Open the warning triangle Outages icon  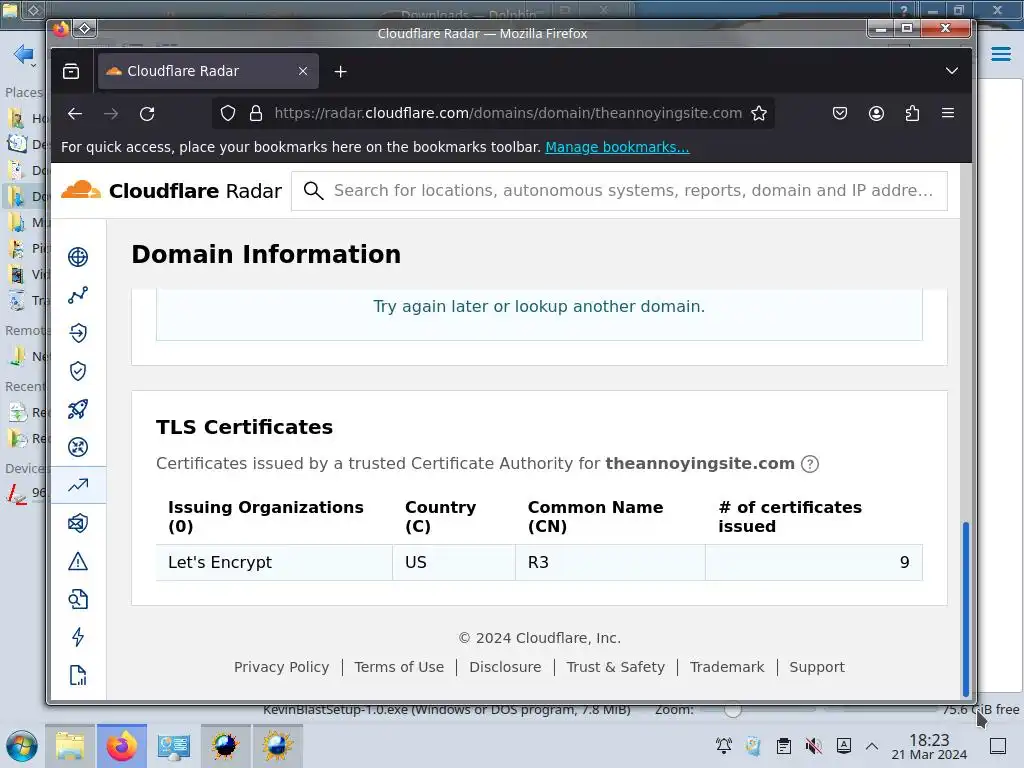78,561
